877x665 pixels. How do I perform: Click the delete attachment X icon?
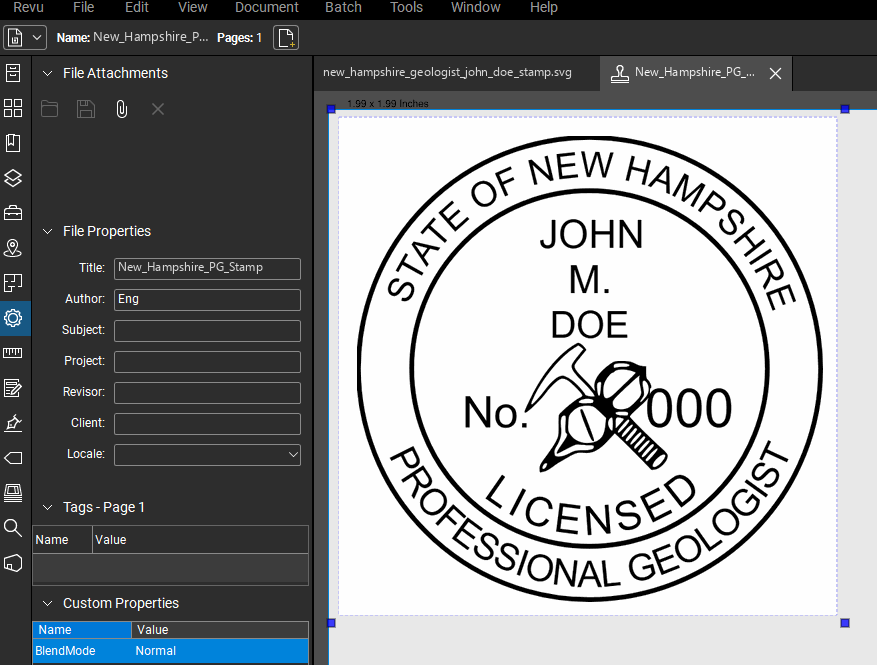(158, 109)
